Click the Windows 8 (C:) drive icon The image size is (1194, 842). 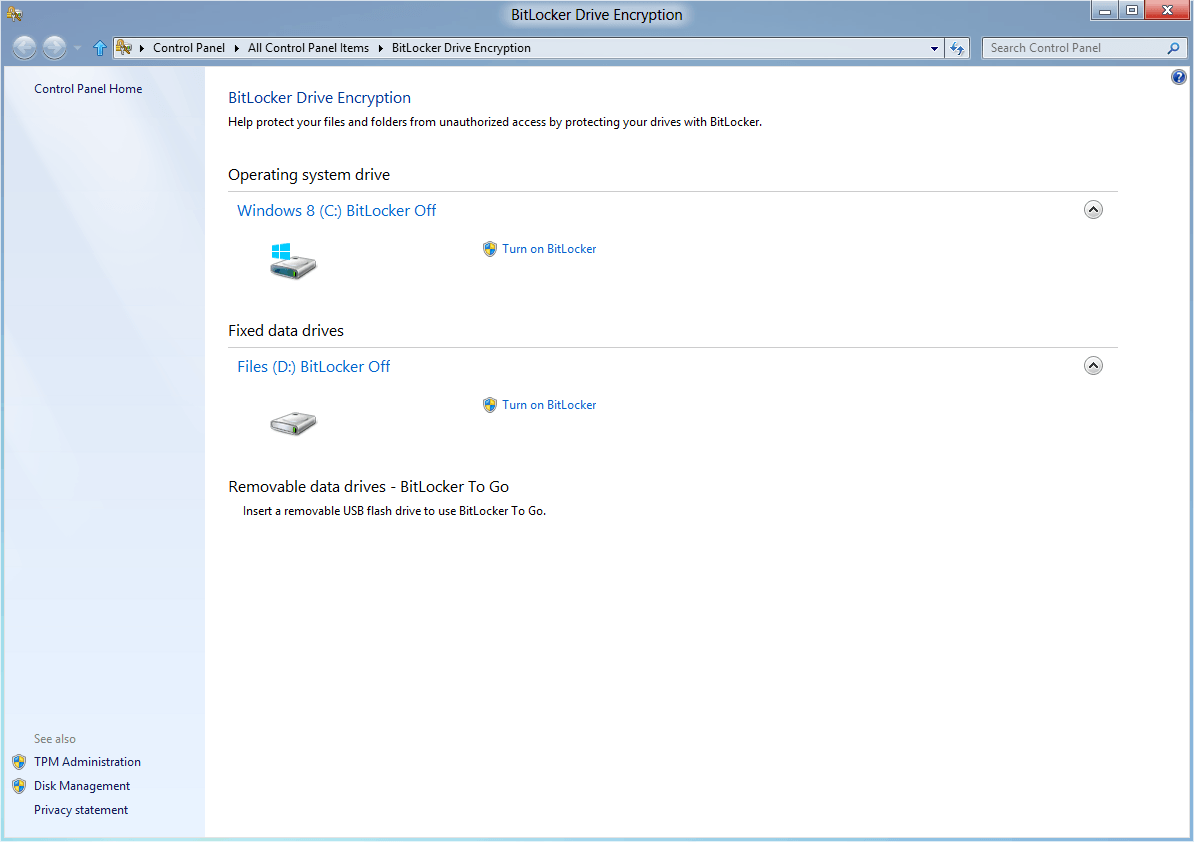(292, 261)
